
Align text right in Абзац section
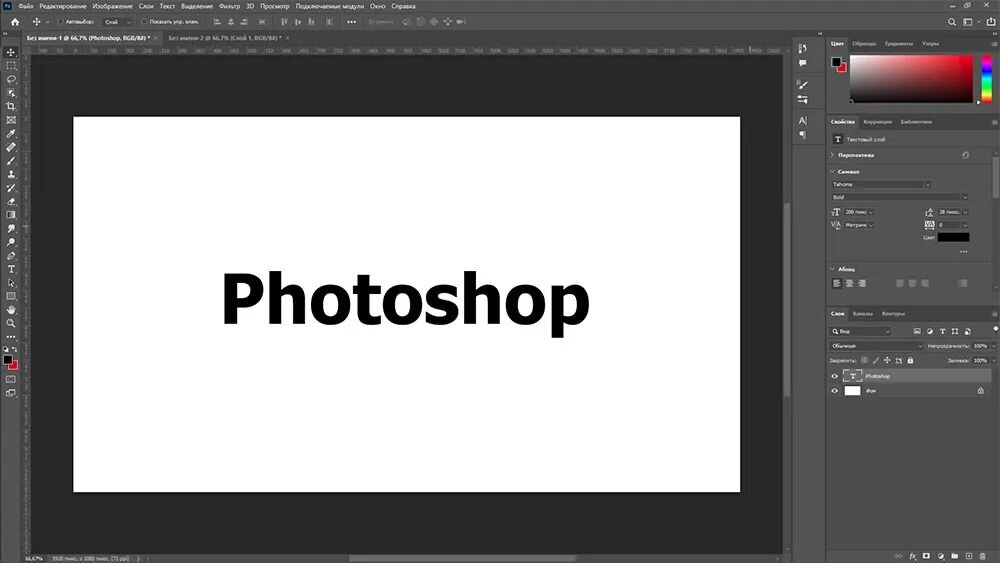tap(862, 284)
